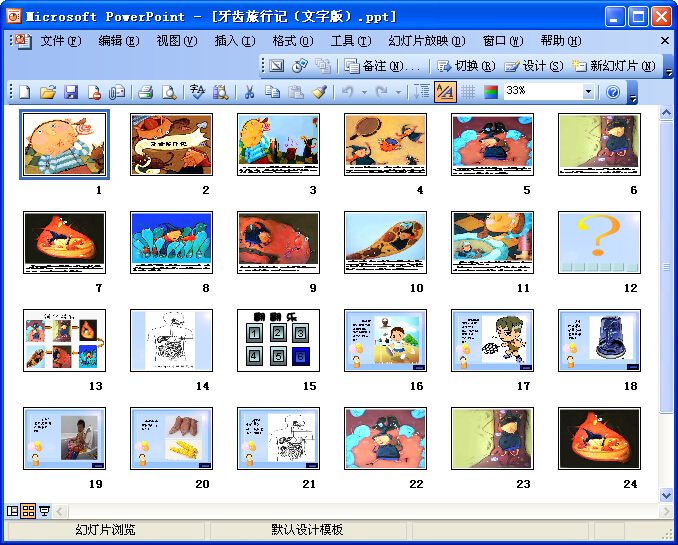Image resolution: width=678 pixels, height=545 pixels.
Task: Open a file with the Open folder icon
Action: 48,92
